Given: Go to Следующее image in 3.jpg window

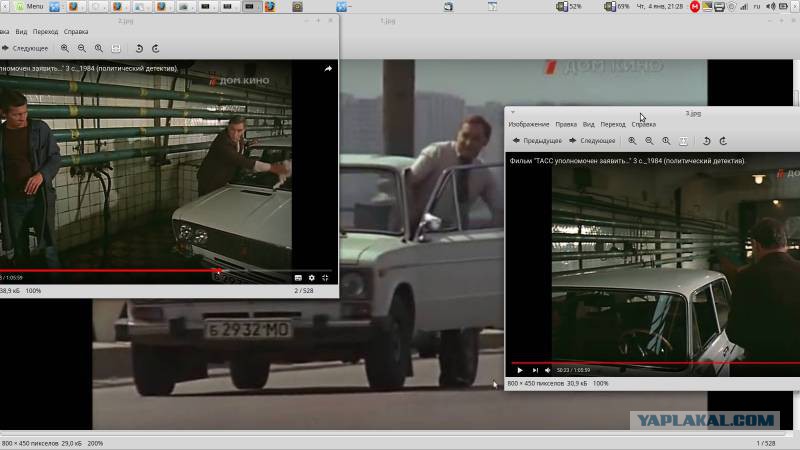Looking at the screenshot, I should (x=592, y=141).
